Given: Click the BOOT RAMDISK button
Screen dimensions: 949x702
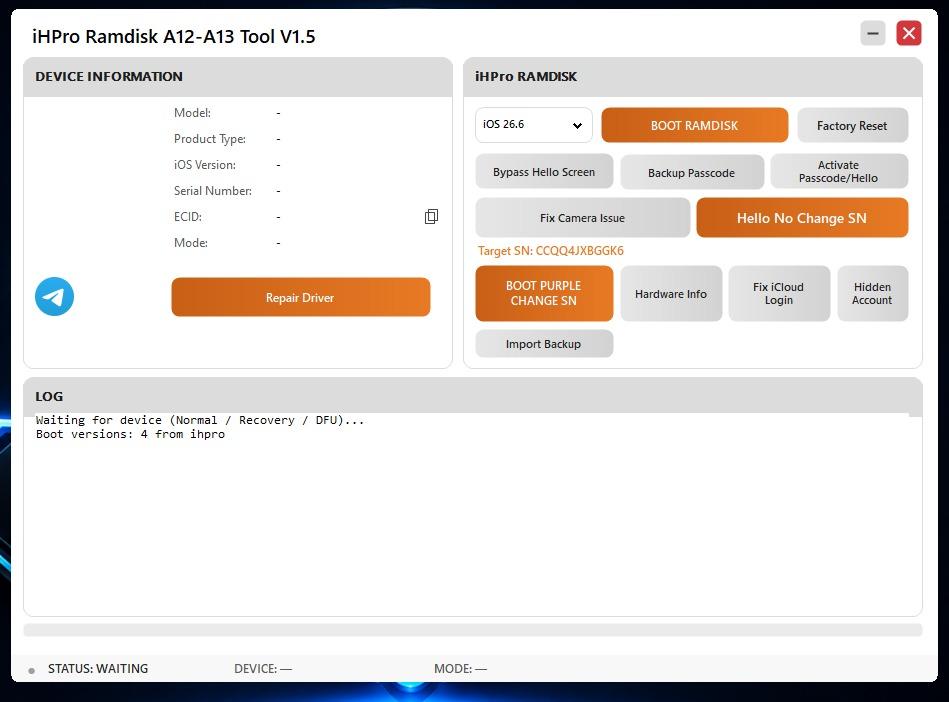Looking at the screenshot, I should [694, 125].
